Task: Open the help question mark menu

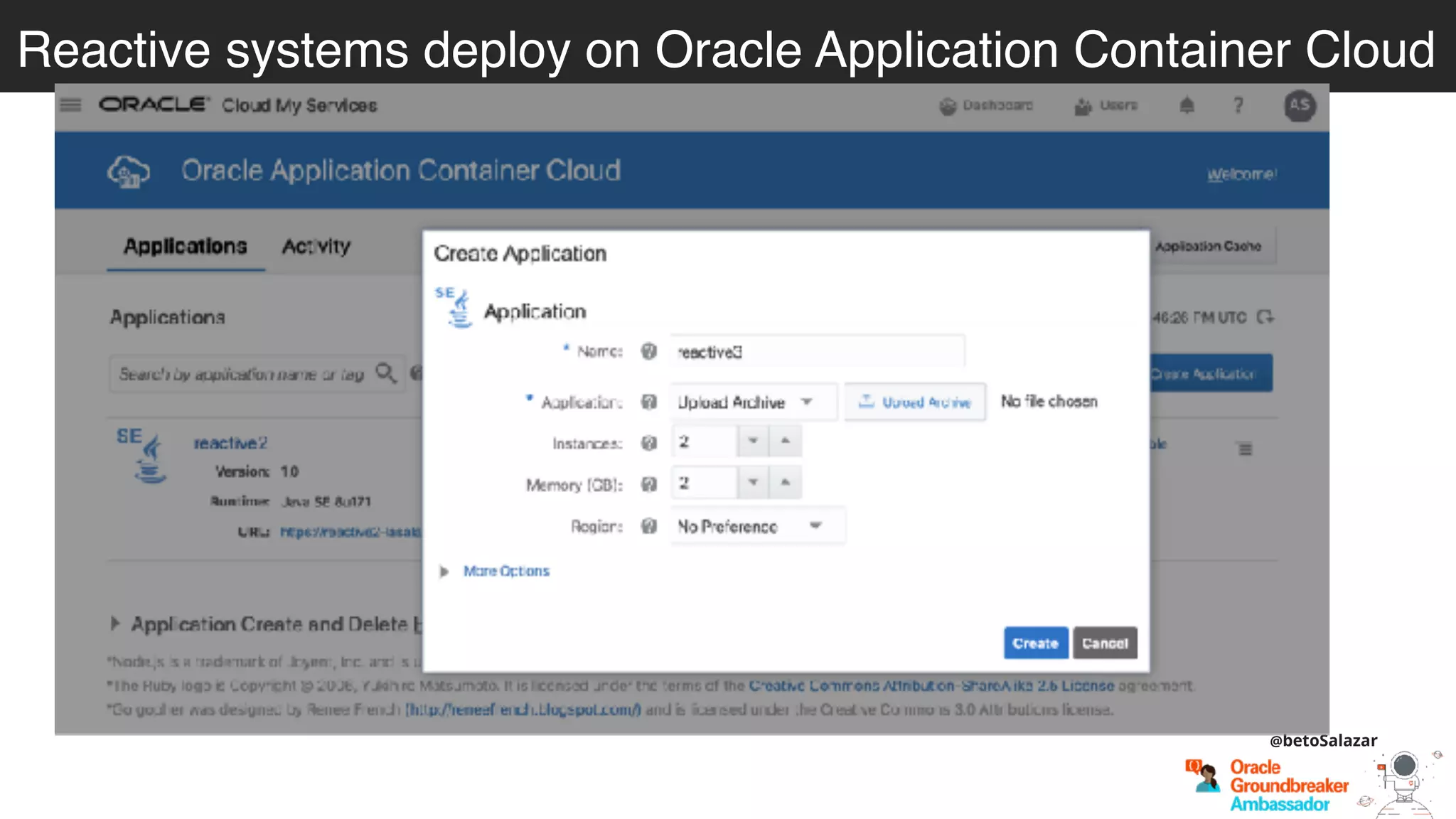Action: click(x=1238, y=105)
